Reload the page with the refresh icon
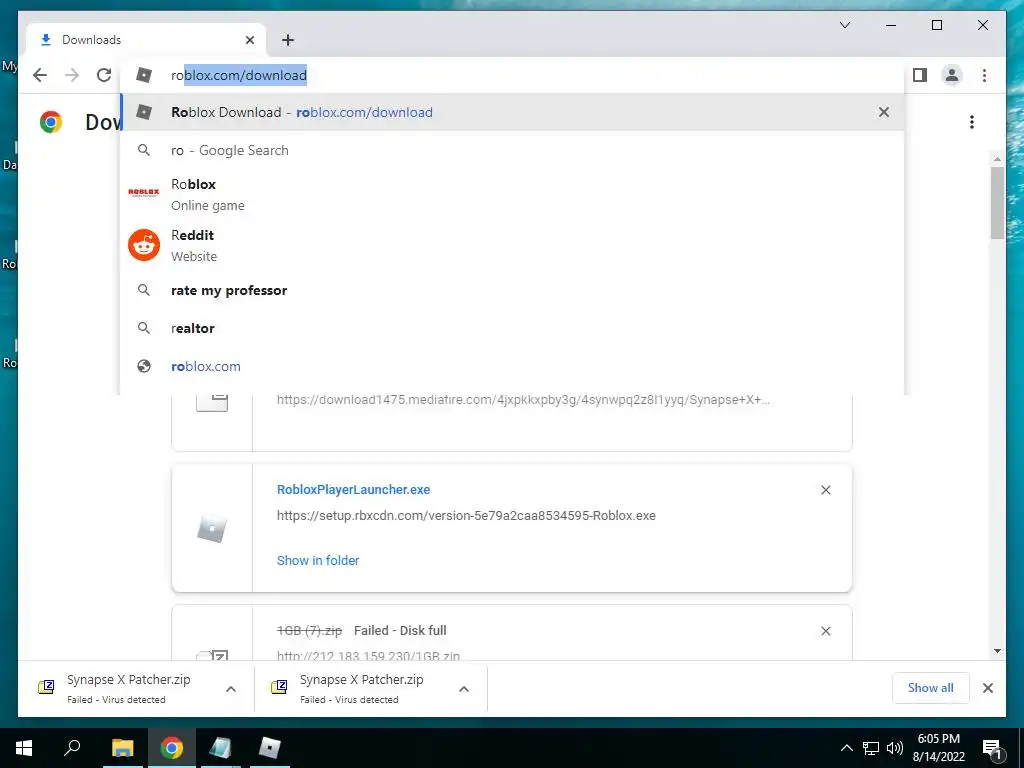The width and height of the screenshot is (1024, 768). [x=104, y=75]
